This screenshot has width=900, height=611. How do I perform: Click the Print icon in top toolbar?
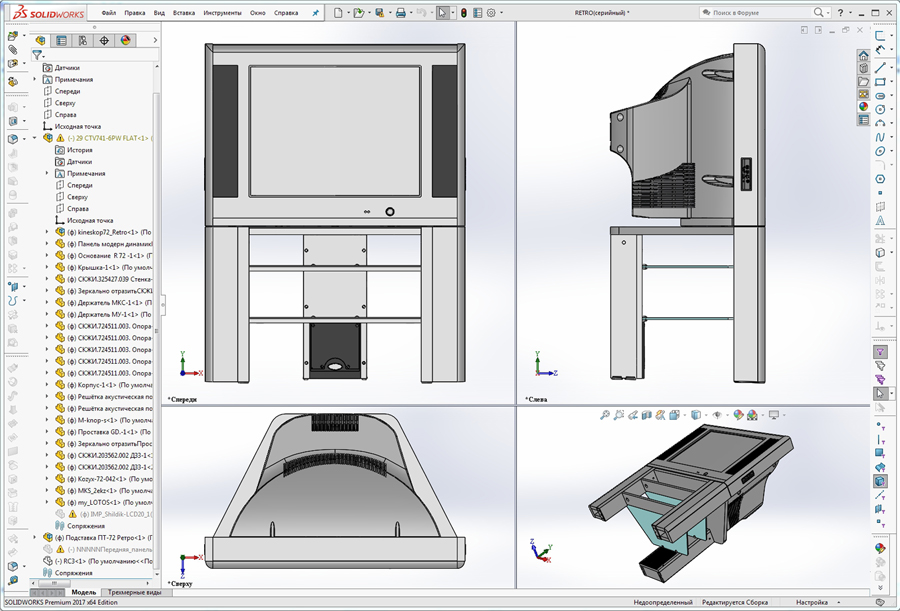pyautogui.click(x=400, y=12)
